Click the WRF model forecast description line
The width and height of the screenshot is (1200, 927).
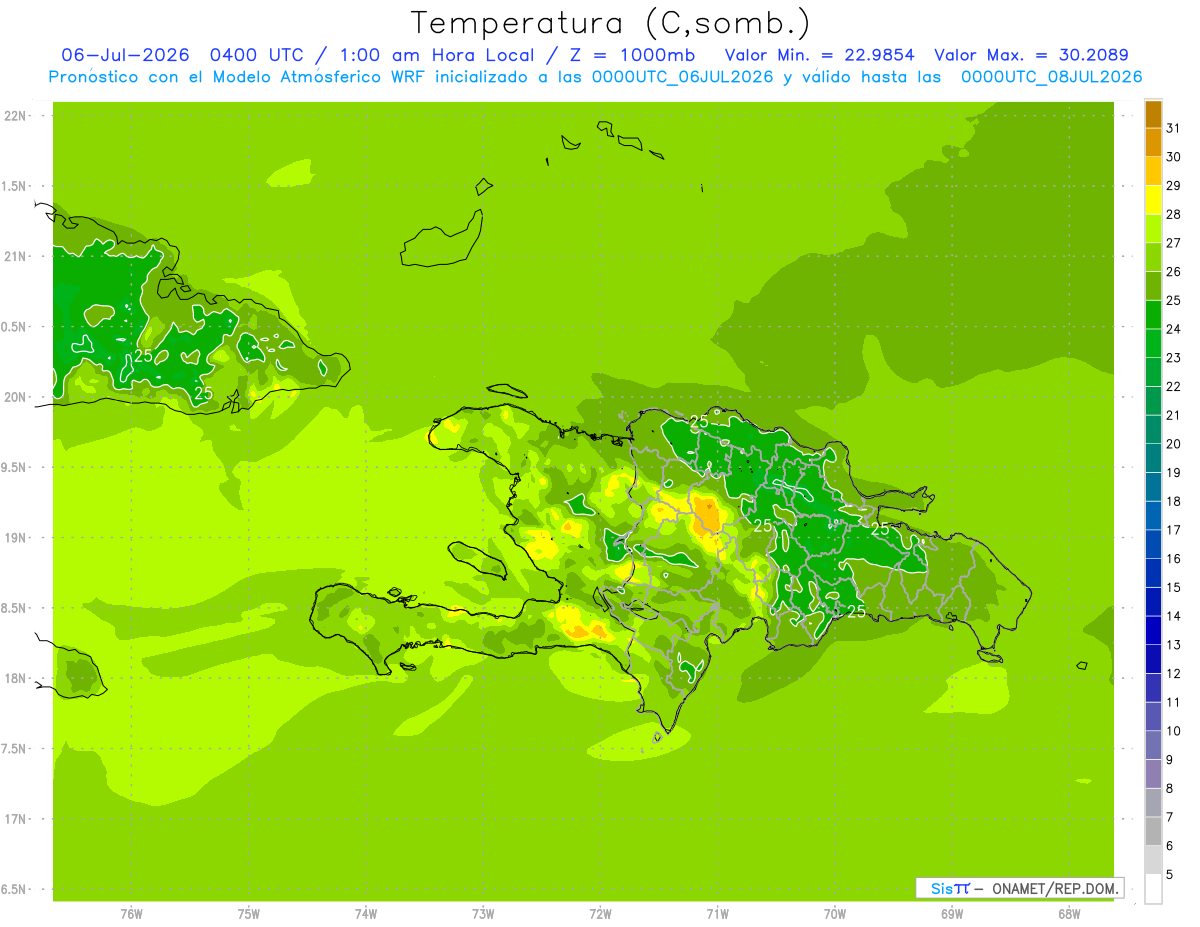pyautogui.click(x=595, y=77)
